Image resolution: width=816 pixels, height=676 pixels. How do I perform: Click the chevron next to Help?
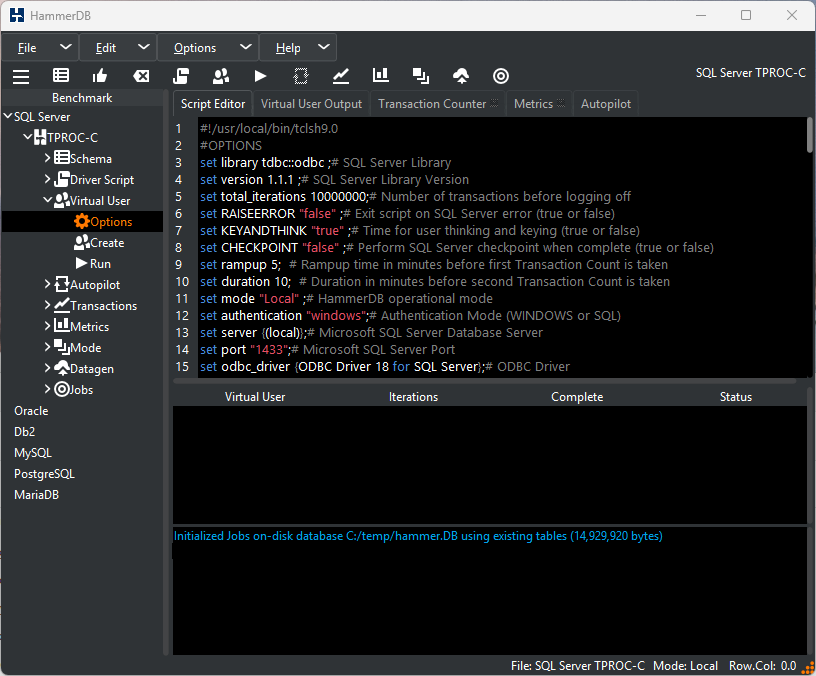[x=324, y=47]
